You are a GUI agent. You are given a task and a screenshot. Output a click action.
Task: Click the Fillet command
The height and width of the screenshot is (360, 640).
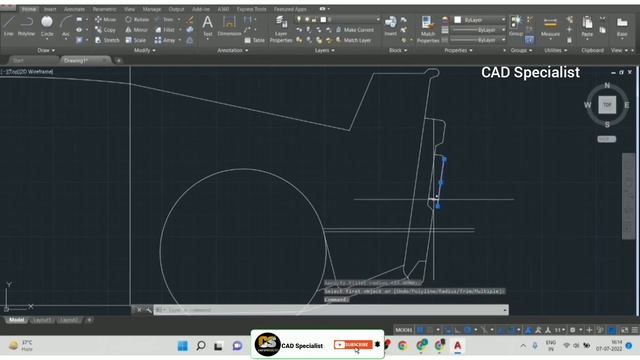(x=165, y=30)
